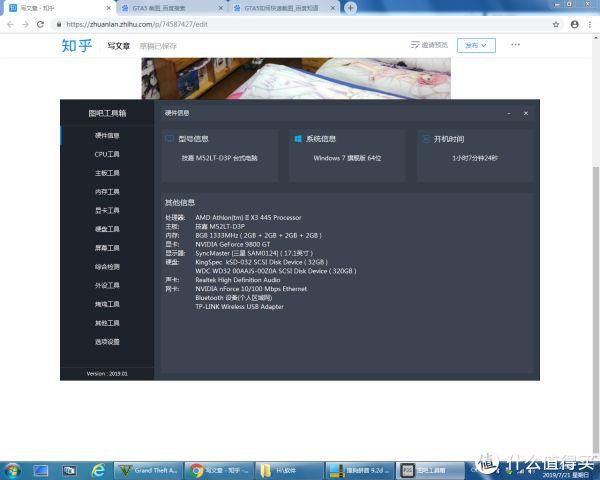The width and height of the screenshot is (600, 480).
Task: Close the GTA5 截图 百度搜索 tab
Action: (221, 8)
